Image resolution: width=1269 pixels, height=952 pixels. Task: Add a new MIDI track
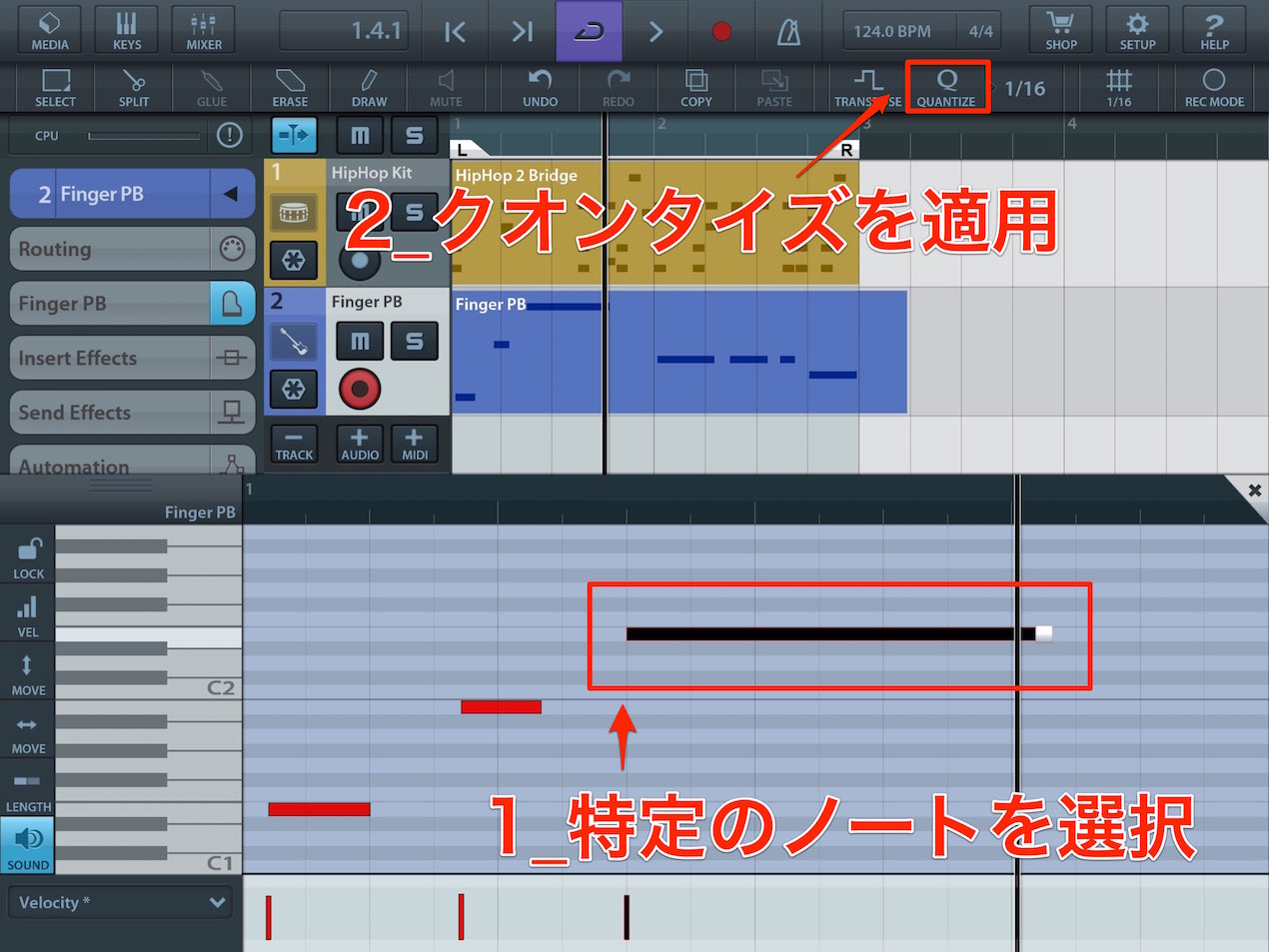415,444
